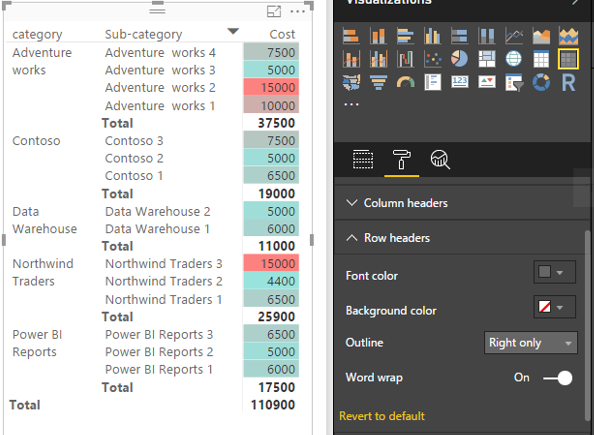Viewport: 594px width, 435px height.
Task: Open more custom visuals ellipsis under icons
Action: (352, 105)
